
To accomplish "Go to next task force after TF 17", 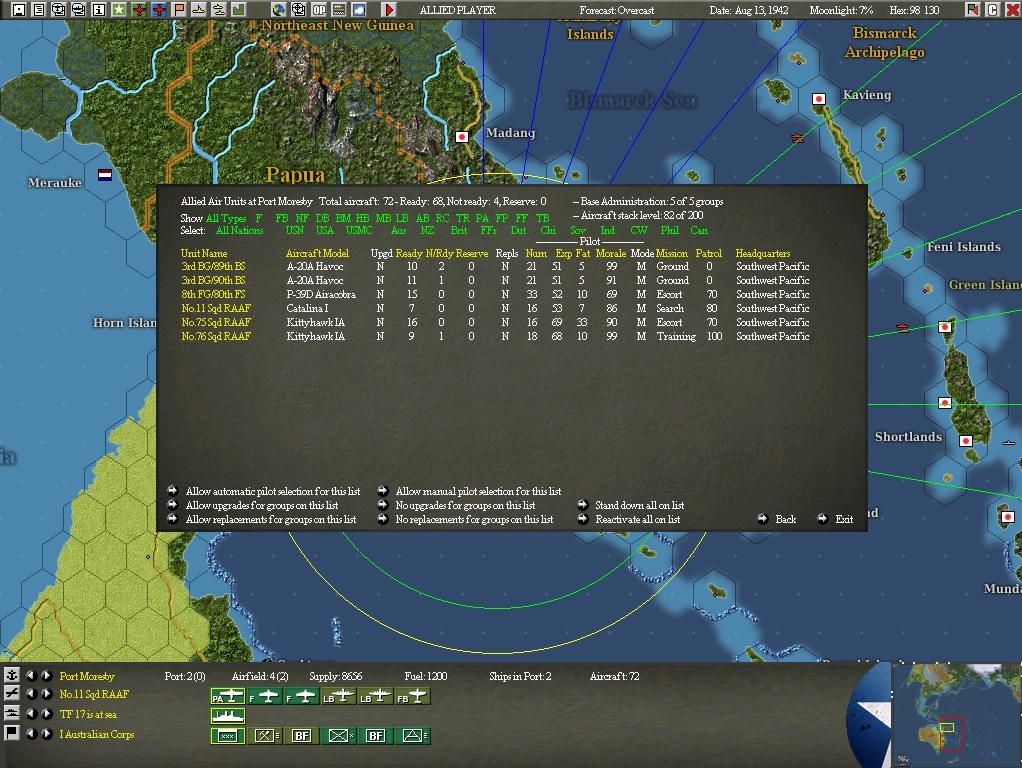I will click(x=47, y=714).
